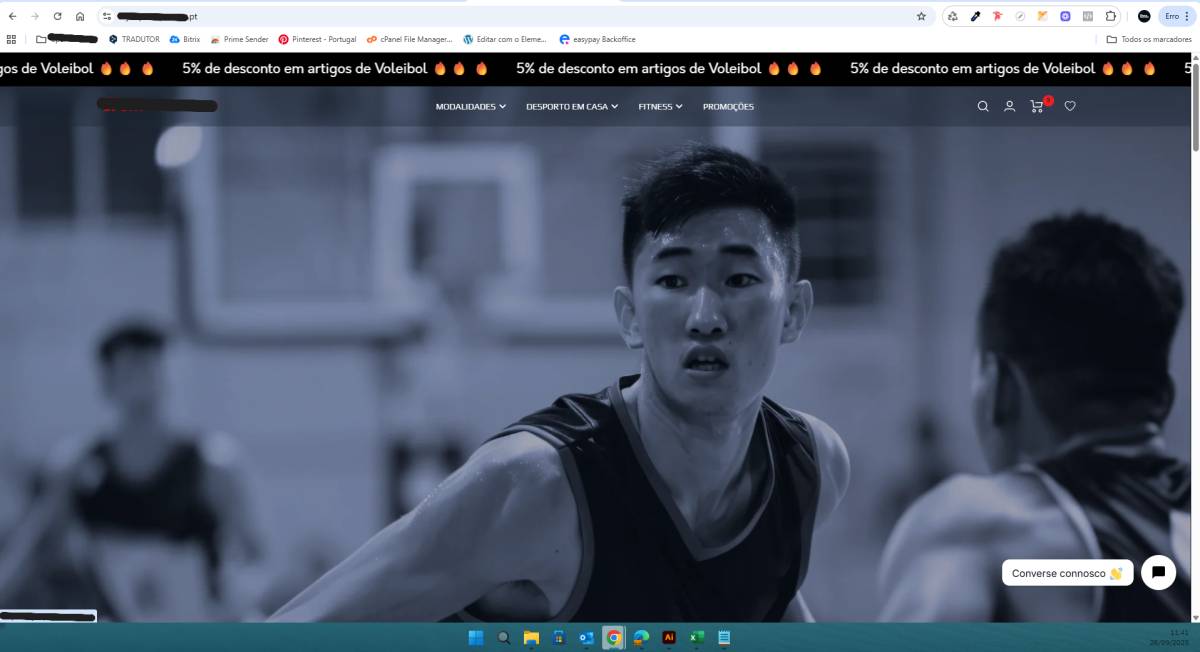
Task: Open the Extensions puzzle-piece menu
Action: coord(1111,16)
